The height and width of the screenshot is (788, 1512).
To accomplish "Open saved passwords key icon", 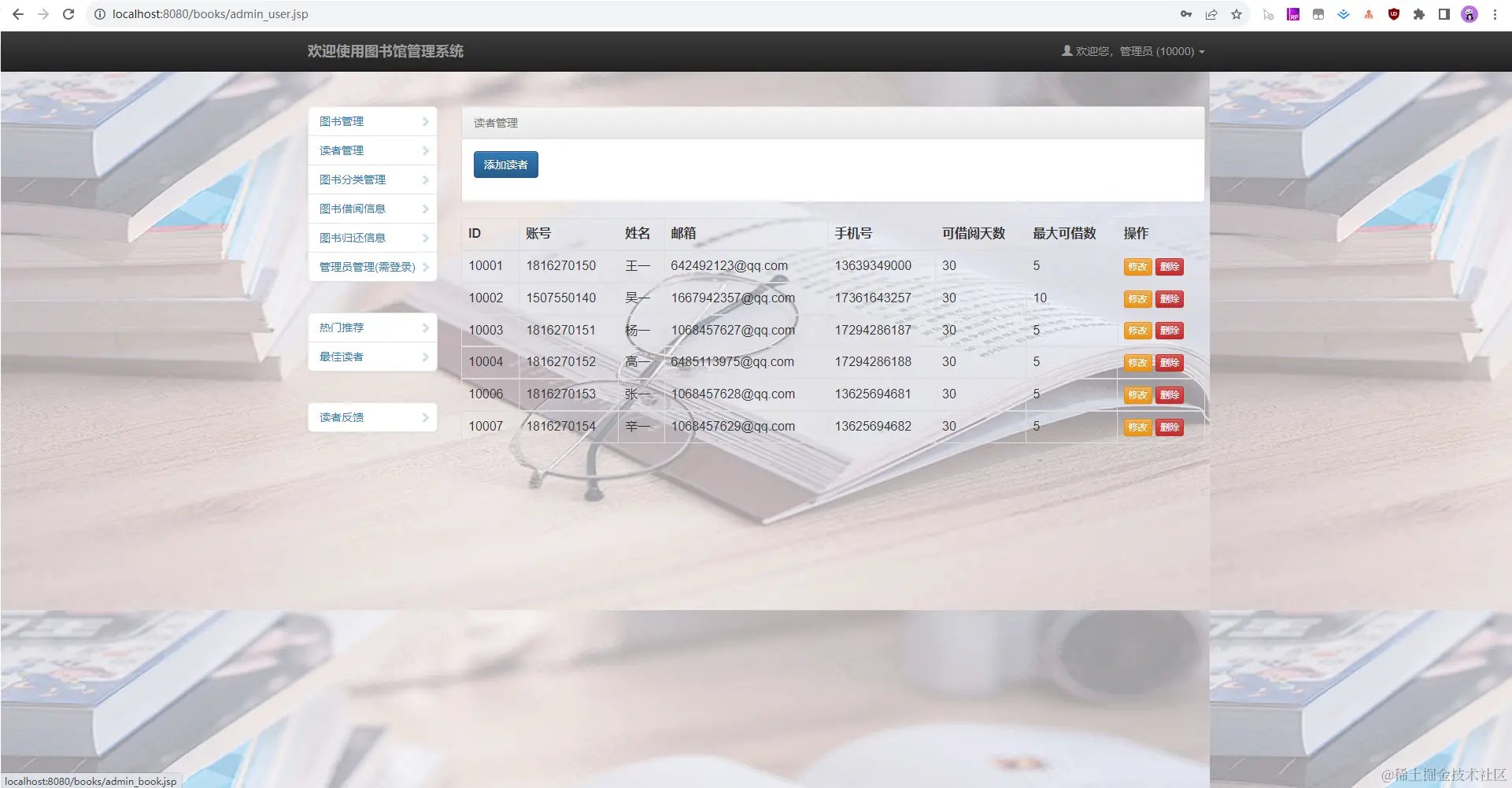I will point(1186,14).
